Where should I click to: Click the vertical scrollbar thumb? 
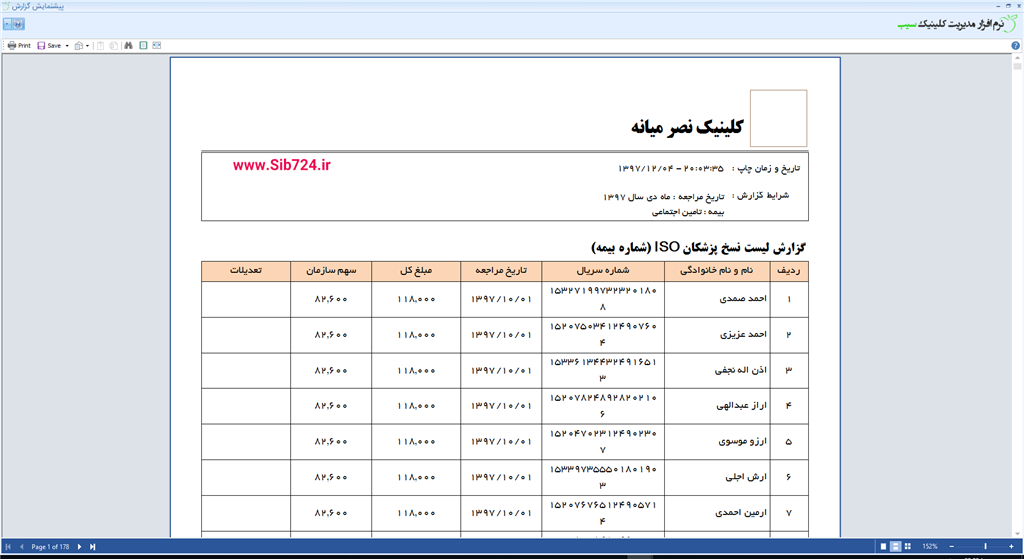click(x=1017, y=67)
